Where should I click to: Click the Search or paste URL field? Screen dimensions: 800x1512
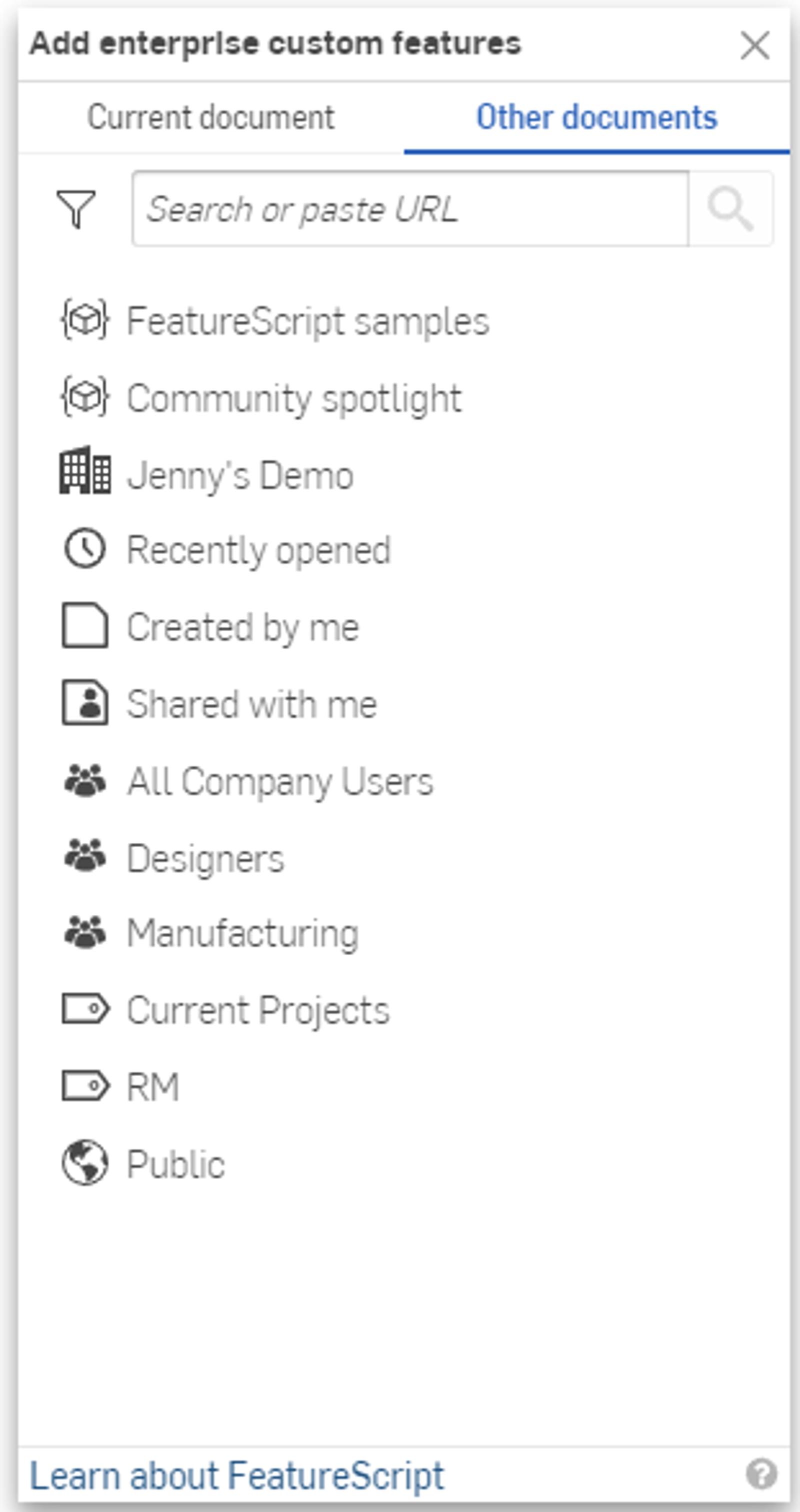point(409,209)
